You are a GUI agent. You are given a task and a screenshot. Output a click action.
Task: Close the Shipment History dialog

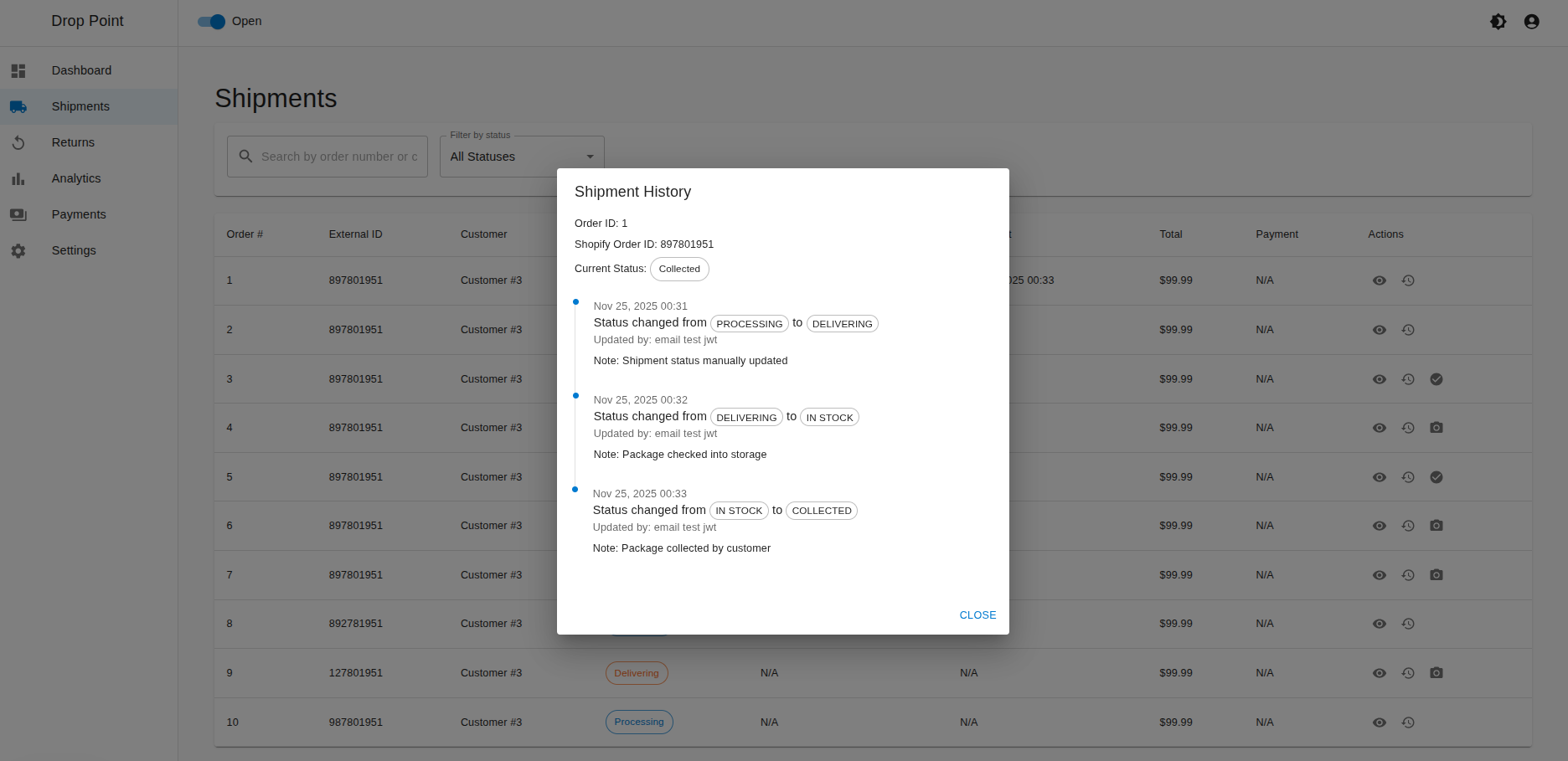click(977, 614)
